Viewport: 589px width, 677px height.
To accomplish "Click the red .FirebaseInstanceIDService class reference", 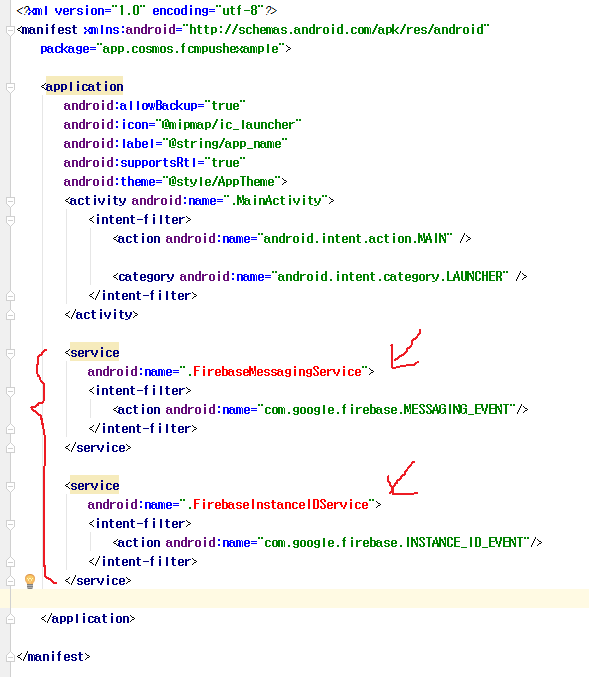I will pos(278,505).
